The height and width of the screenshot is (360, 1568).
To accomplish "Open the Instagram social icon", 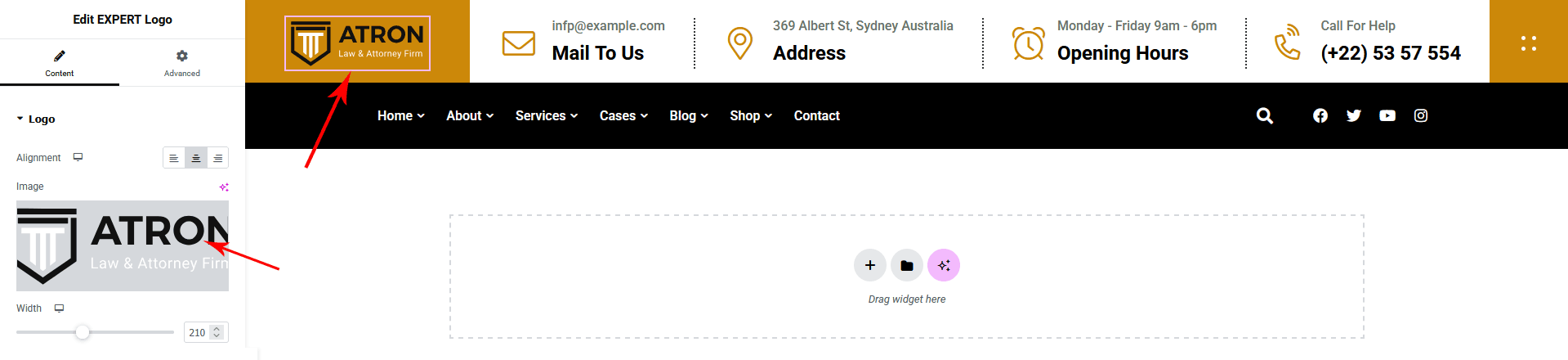I will click(1420, 116).
